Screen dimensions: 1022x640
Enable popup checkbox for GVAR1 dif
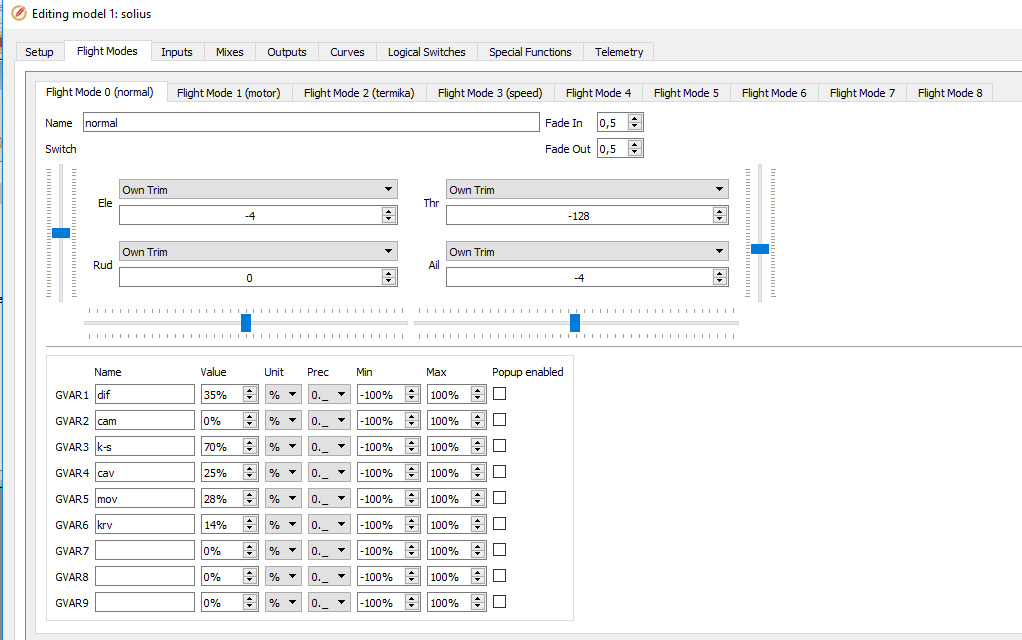[500, 394]
